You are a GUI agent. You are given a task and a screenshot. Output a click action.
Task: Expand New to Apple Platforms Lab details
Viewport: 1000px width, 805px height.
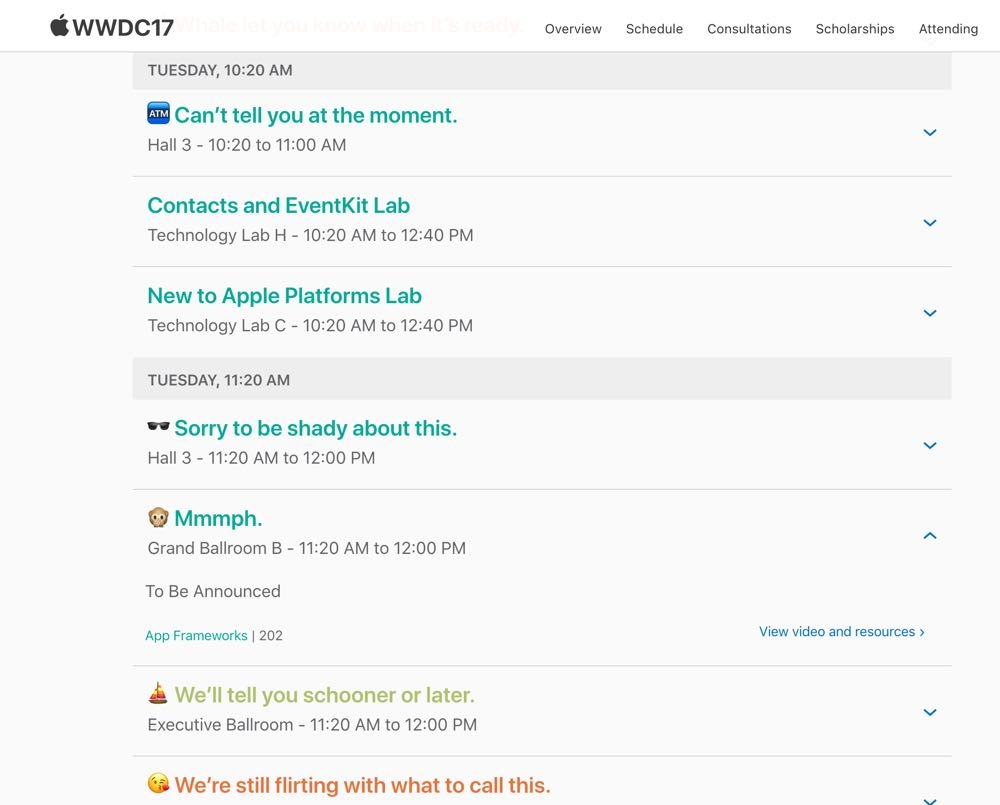930,313
